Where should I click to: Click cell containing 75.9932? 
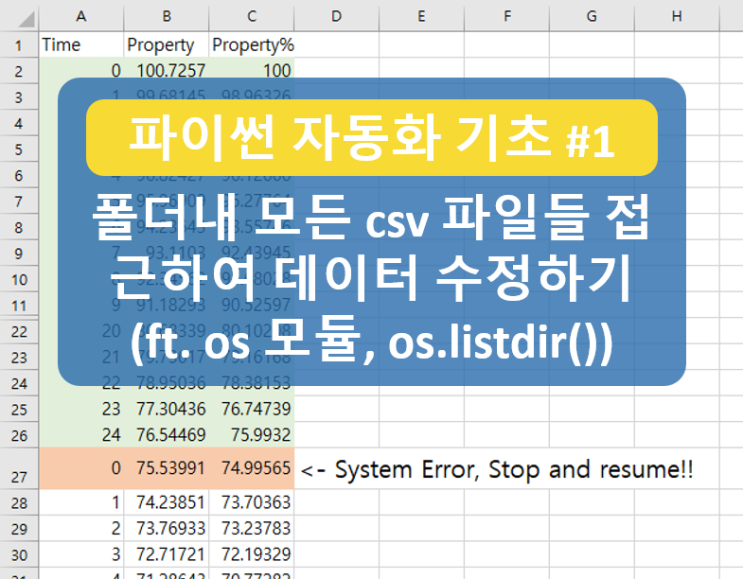pyautogui.click(x=252, y=435)
